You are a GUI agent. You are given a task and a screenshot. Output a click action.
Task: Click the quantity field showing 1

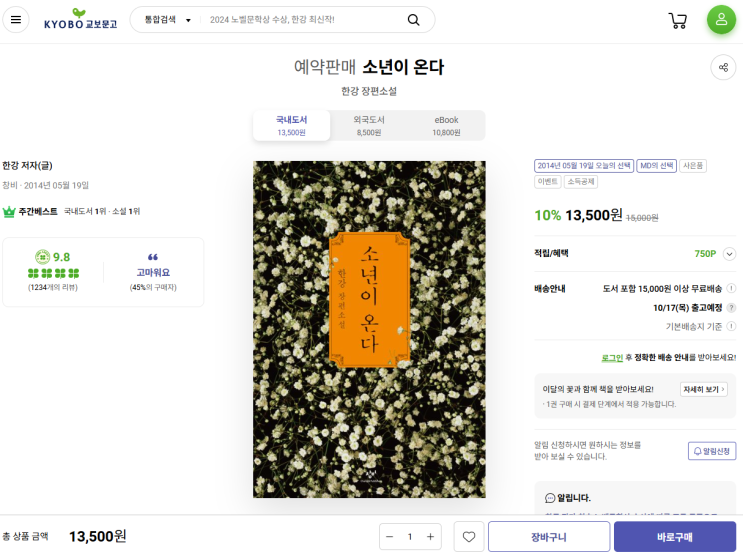pyautogui.click(x=410, y=537)
